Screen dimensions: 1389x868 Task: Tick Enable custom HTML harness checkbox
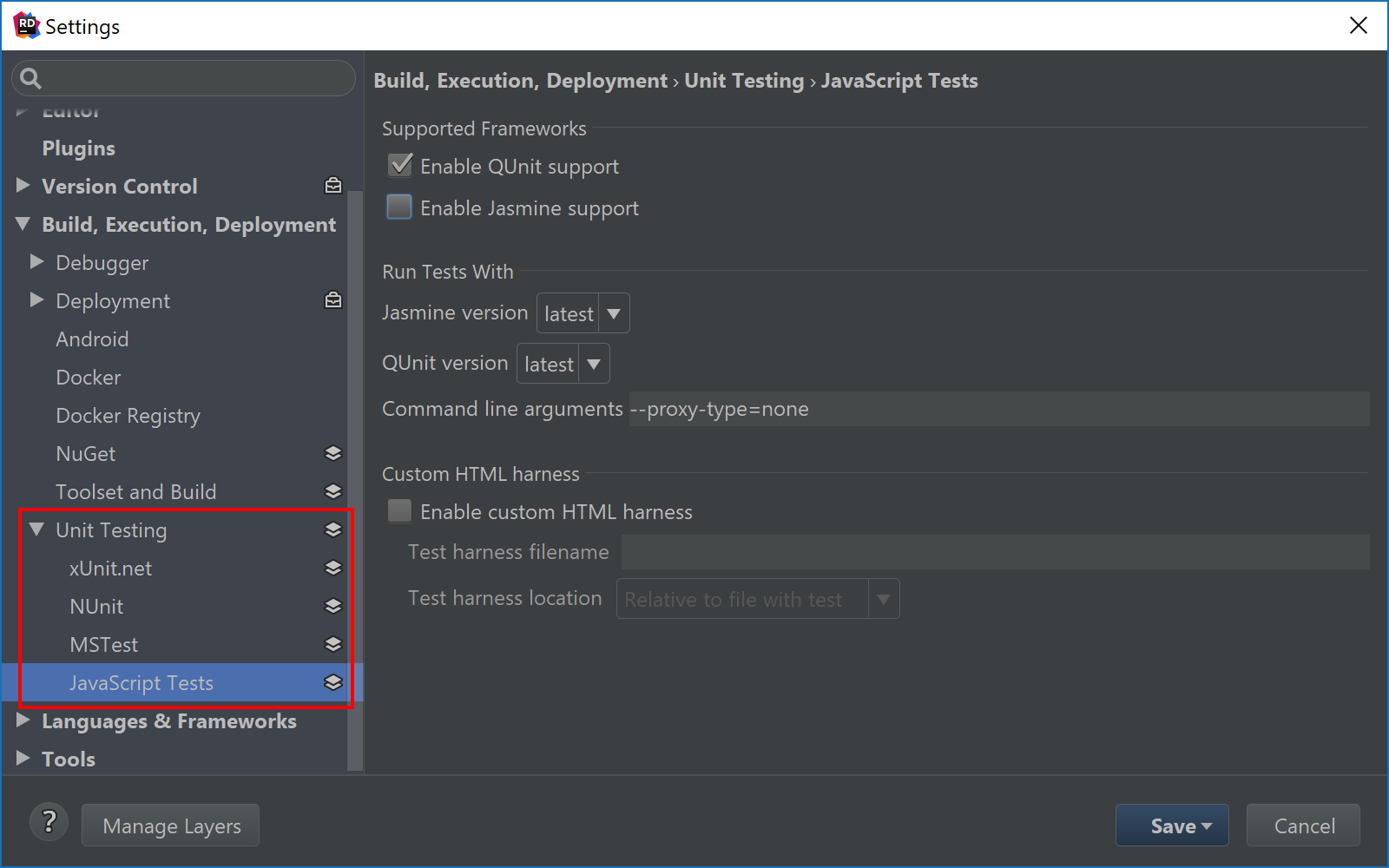pos(399,510)
